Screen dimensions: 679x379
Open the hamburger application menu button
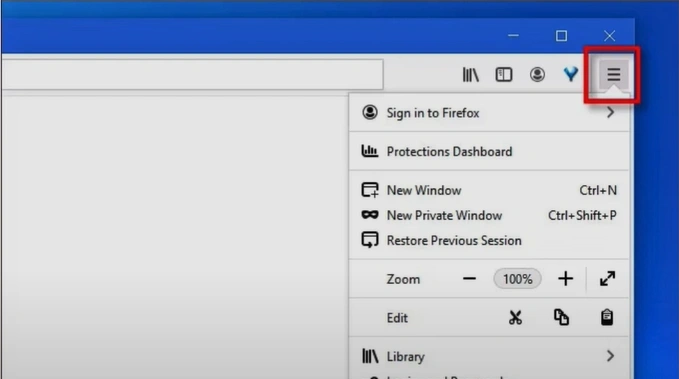pyautogui.click(x=613, y=75)
